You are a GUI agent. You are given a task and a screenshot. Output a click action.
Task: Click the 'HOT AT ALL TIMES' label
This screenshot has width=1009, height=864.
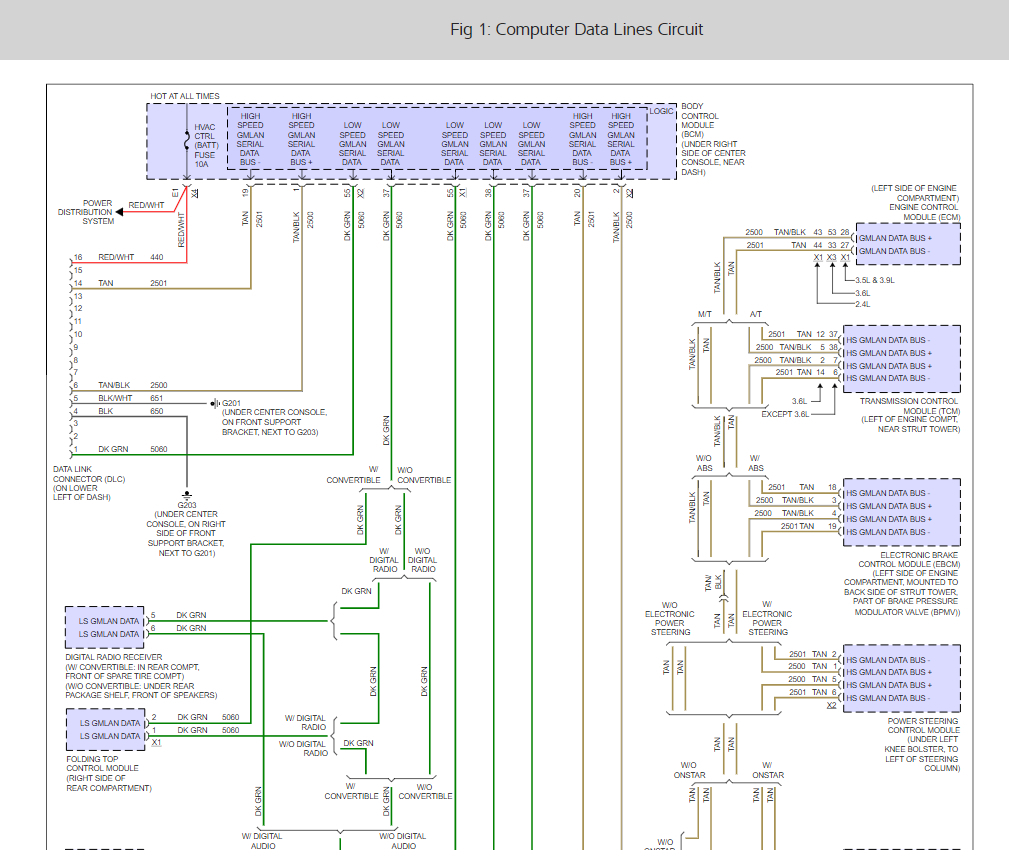click(x=185, y=96)
